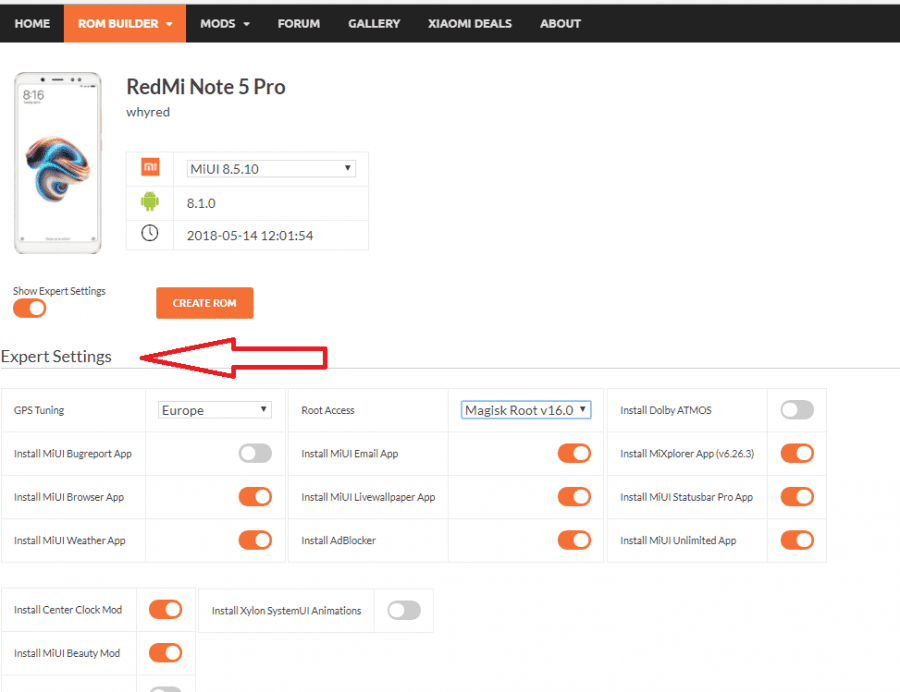Go to the Forum menu item

click(298, 24)
